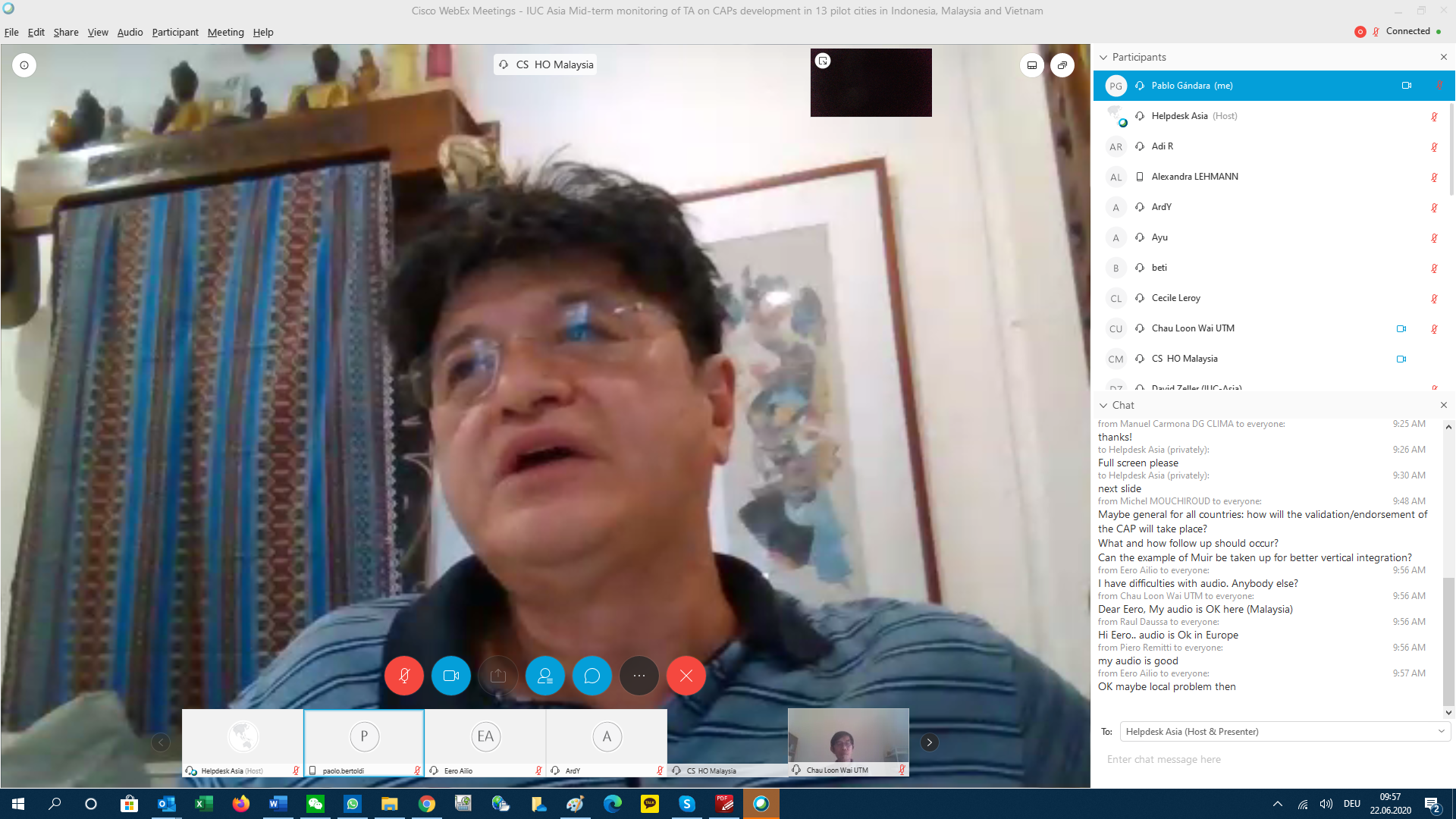Open the more options ellipsis button
This screenshot has height=819, width=1456.
[639, 676]
